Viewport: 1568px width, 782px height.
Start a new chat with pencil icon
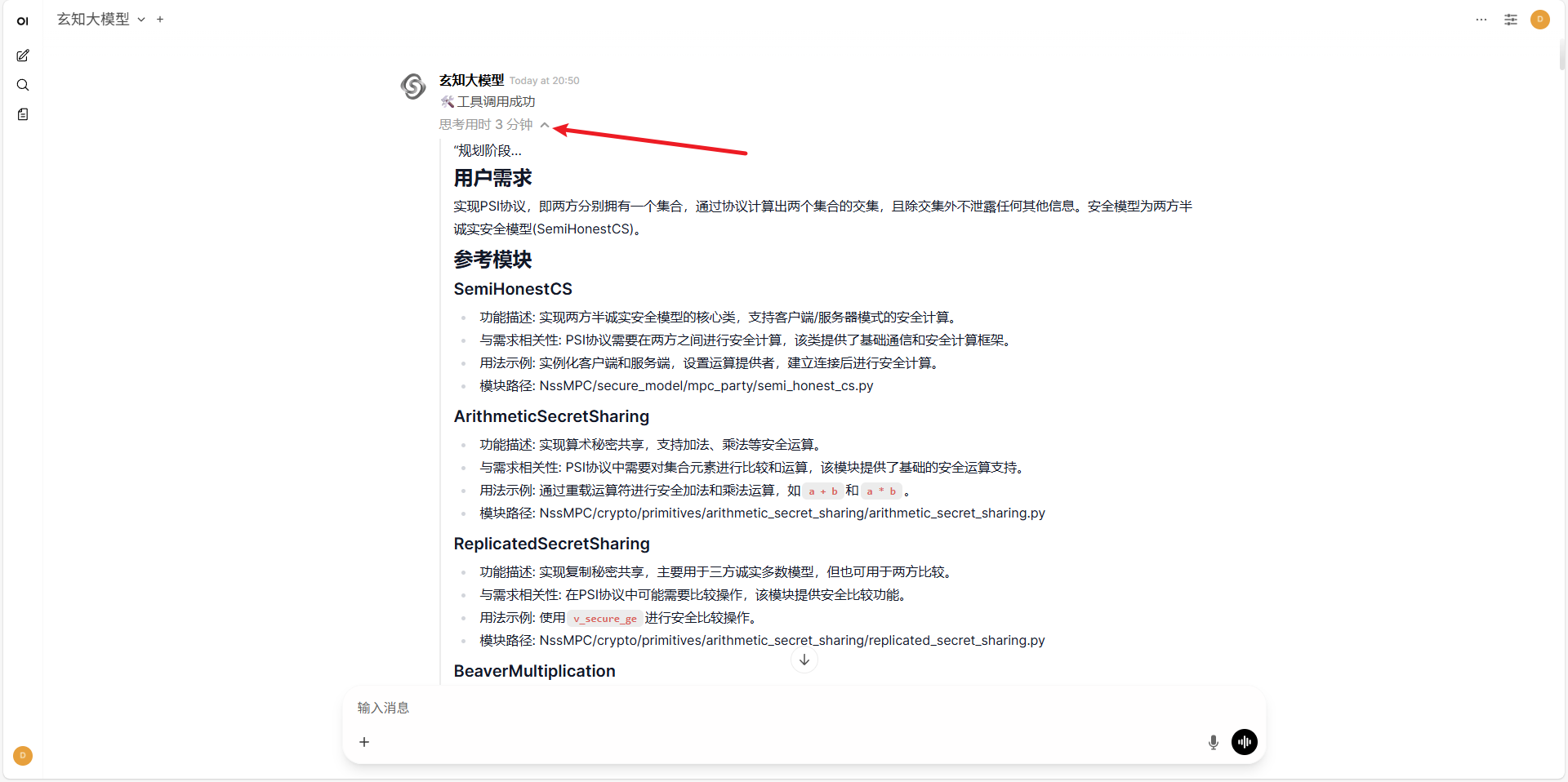click(x=23, y=56)
